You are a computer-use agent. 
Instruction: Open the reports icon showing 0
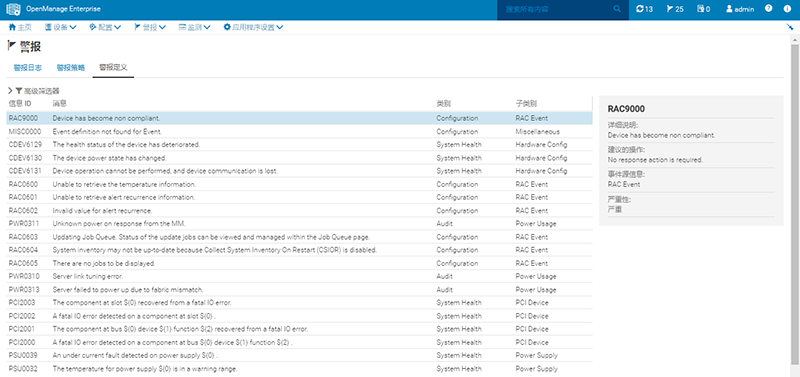(704, 9)
